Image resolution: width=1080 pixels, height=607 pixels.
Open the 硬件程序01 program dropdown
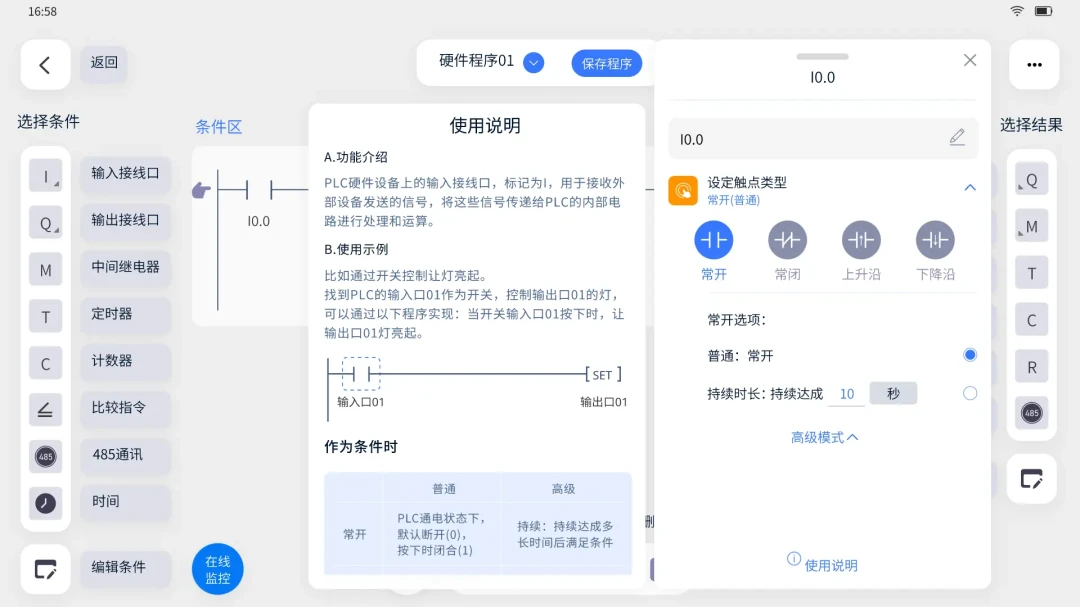533,63
